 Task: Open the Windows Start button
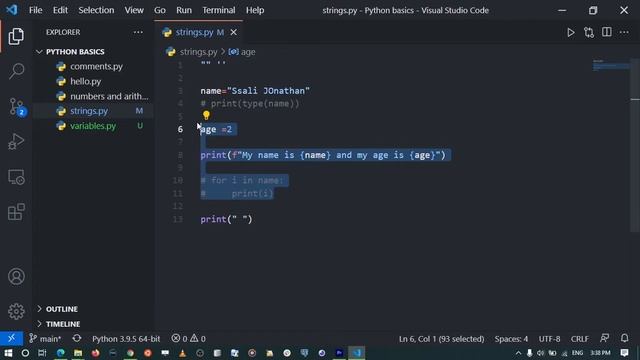pos(8,353)
